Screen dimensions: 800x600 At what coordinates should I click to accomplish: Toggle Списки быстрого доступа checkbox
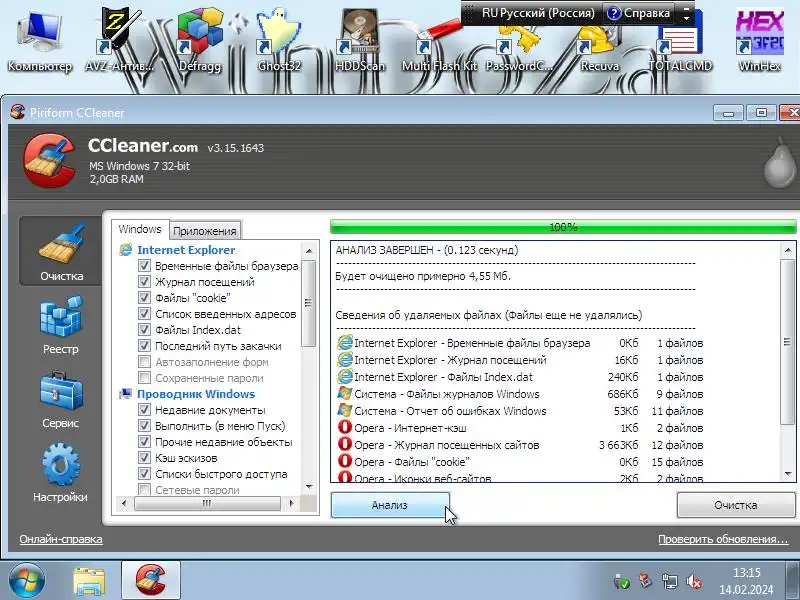point(144,473)
